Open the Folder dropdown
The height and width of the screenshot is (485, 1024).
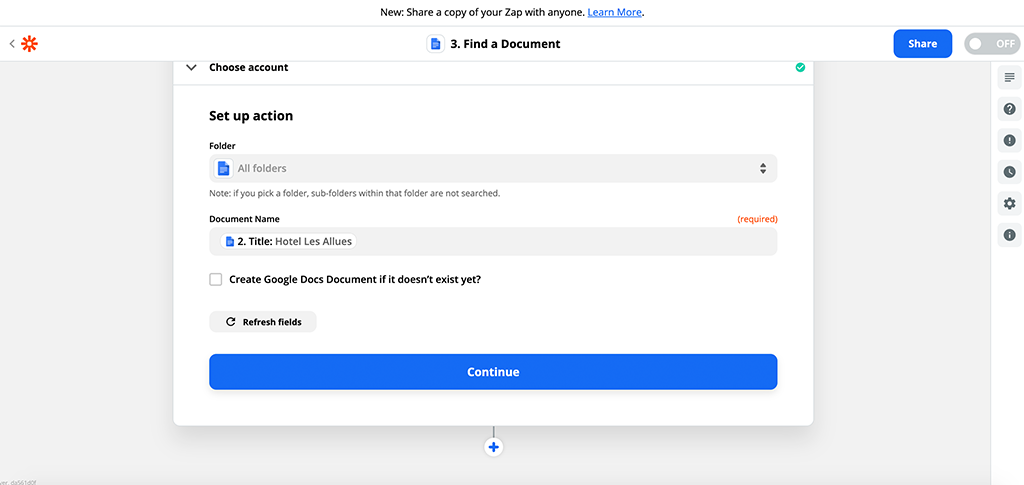(492, 168)
